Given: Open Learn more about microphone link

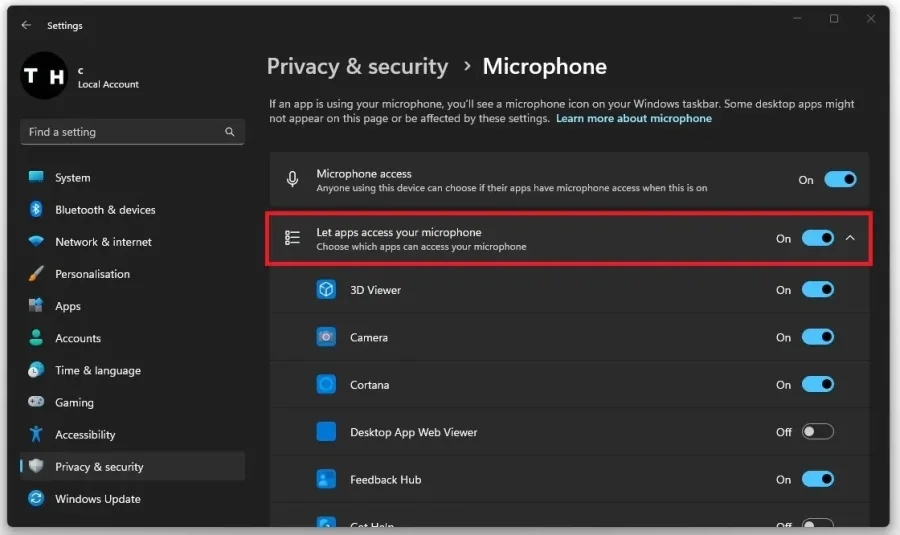Looking at the screenshot, I should click(x=634, y=118).
